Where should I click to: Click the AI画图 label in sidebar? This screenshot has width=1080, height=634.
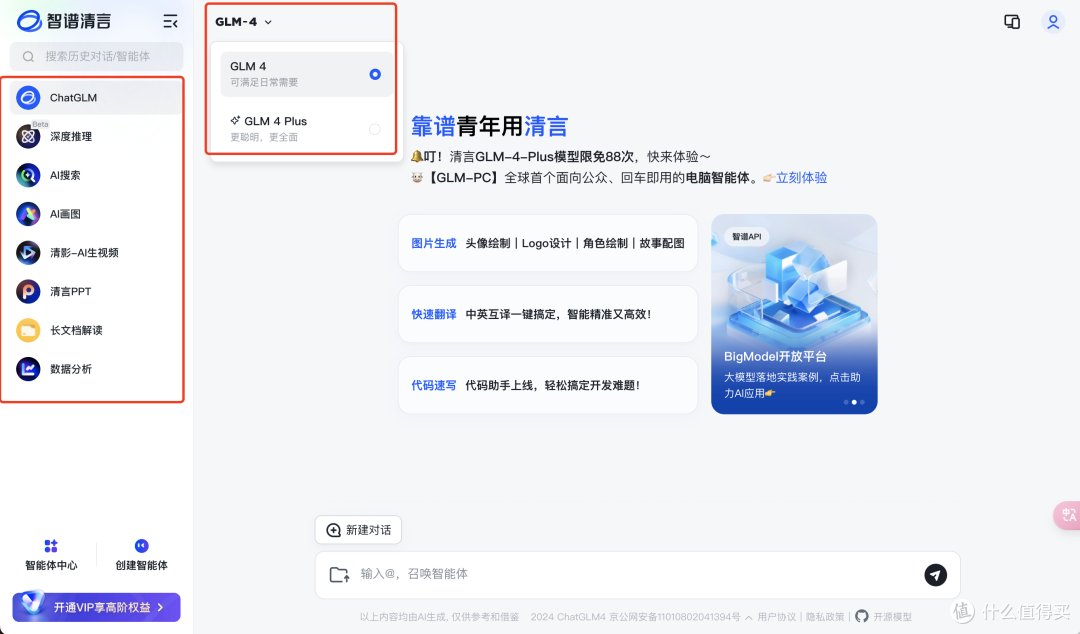65,214
